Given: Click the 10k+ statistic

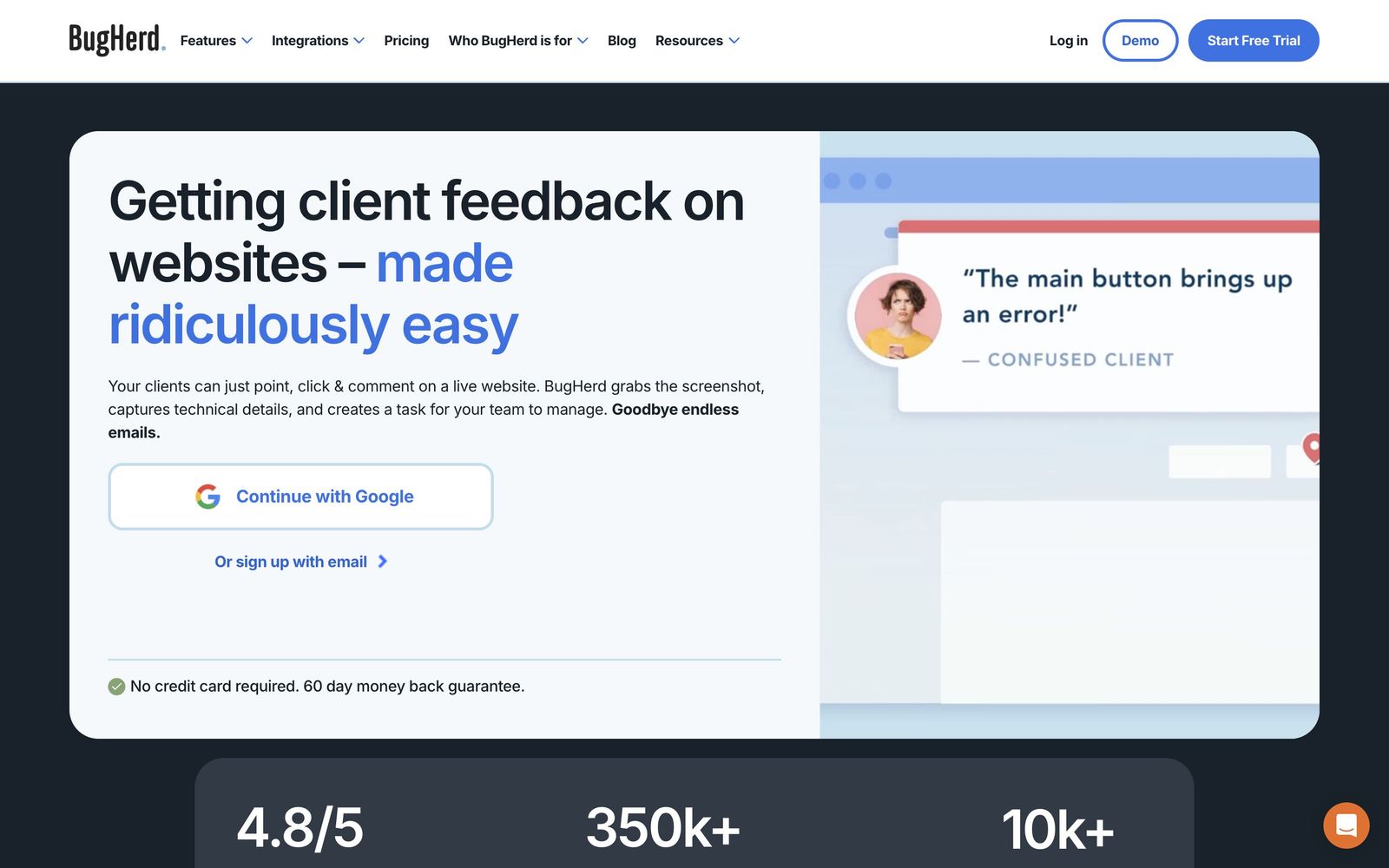Looking at the screenshot, I should click(x=1057, y=829).
